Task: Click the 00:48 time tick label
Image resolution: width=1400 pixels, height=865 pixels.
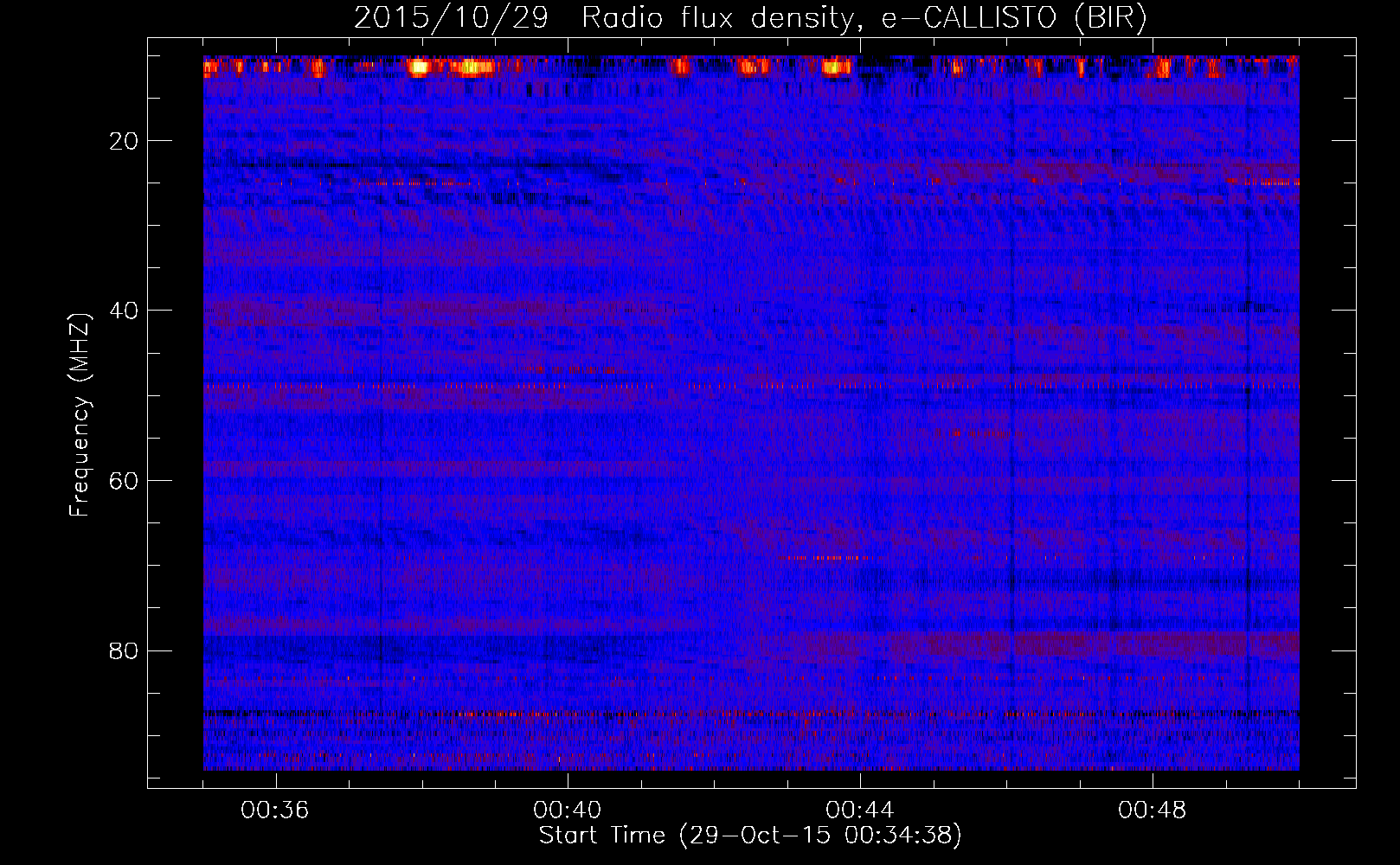Action: tap(1152, 811)
